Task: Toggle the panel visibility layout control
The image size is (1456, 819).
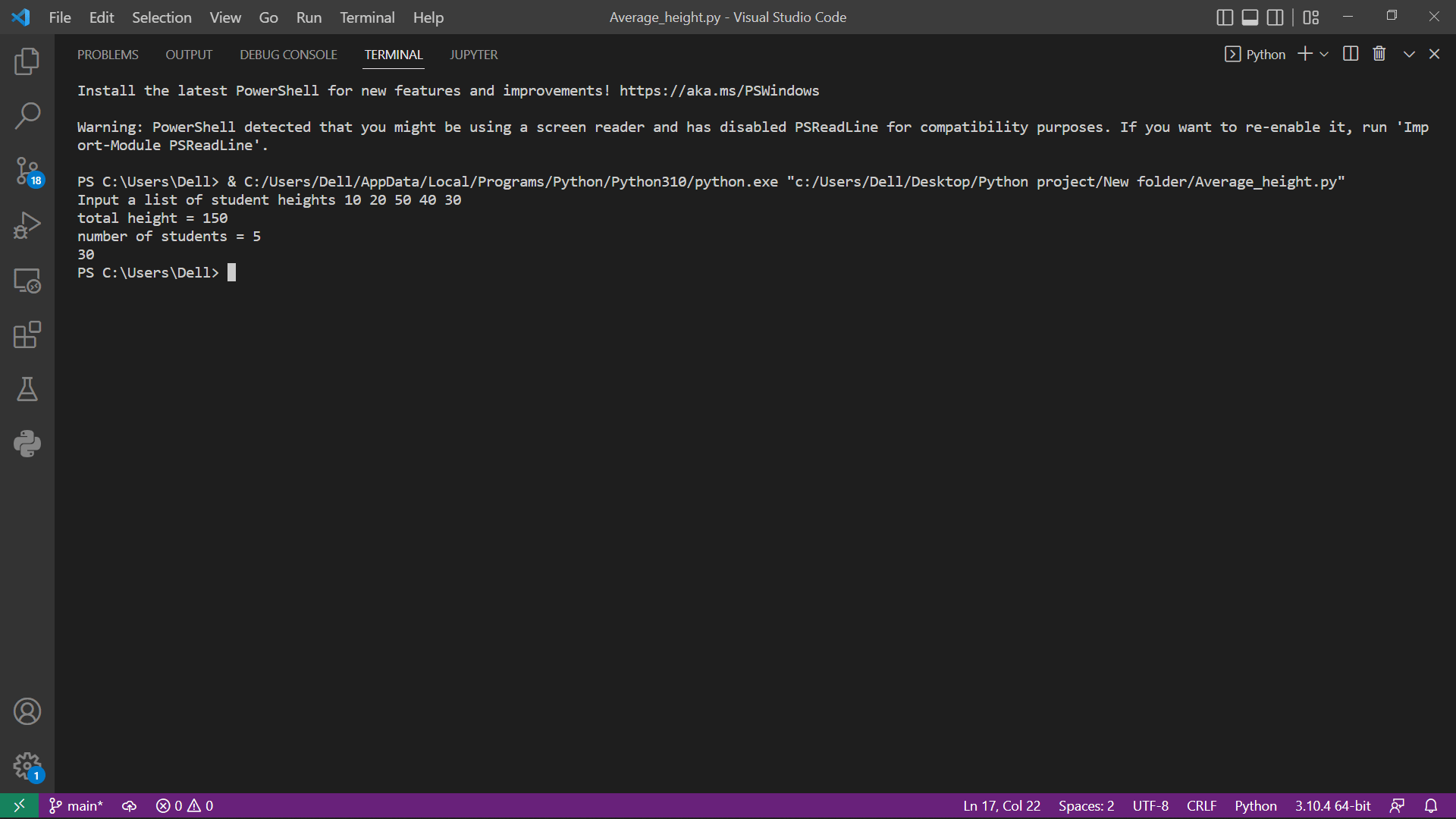Action: pyautogui.click(x=1250, y=17)
